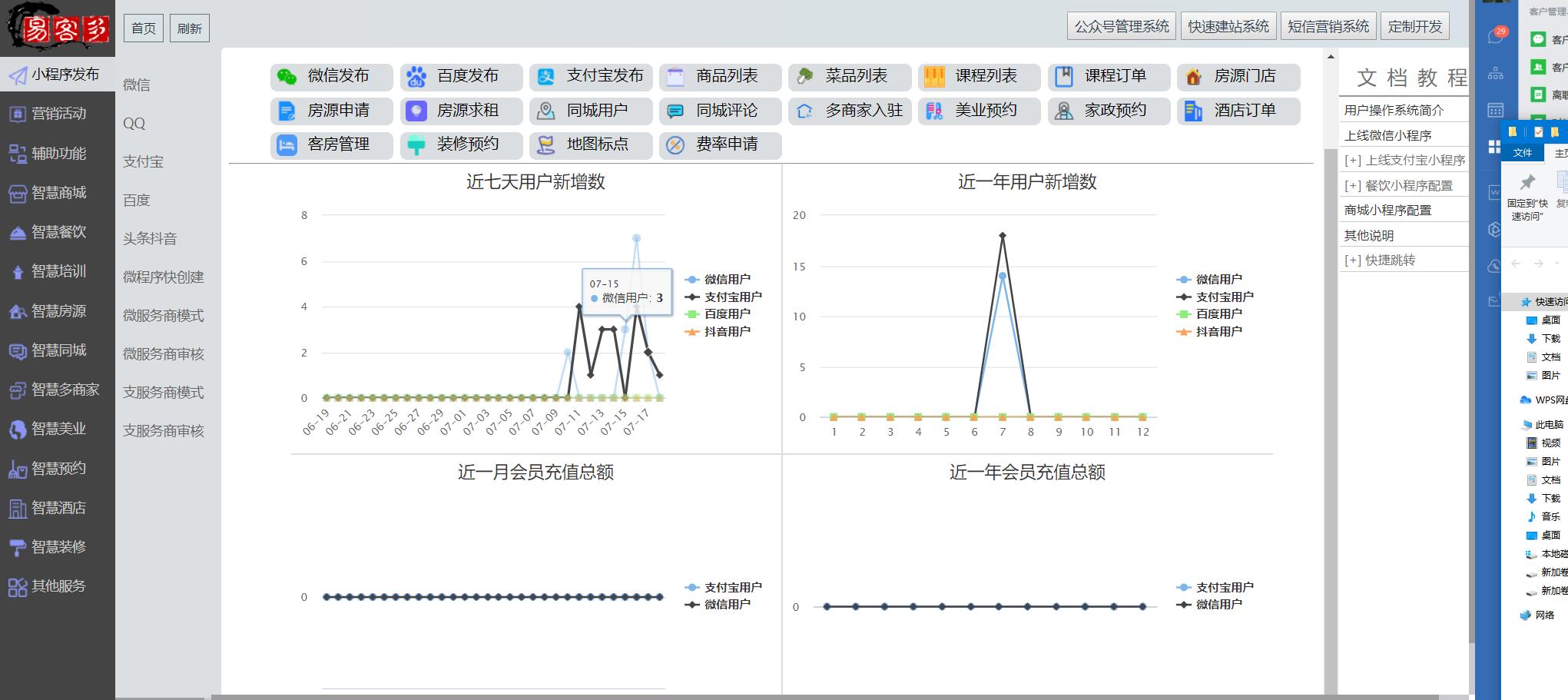Open the 智慧商城 sidebar menu
1568x700 pixels.
point(58,193)
